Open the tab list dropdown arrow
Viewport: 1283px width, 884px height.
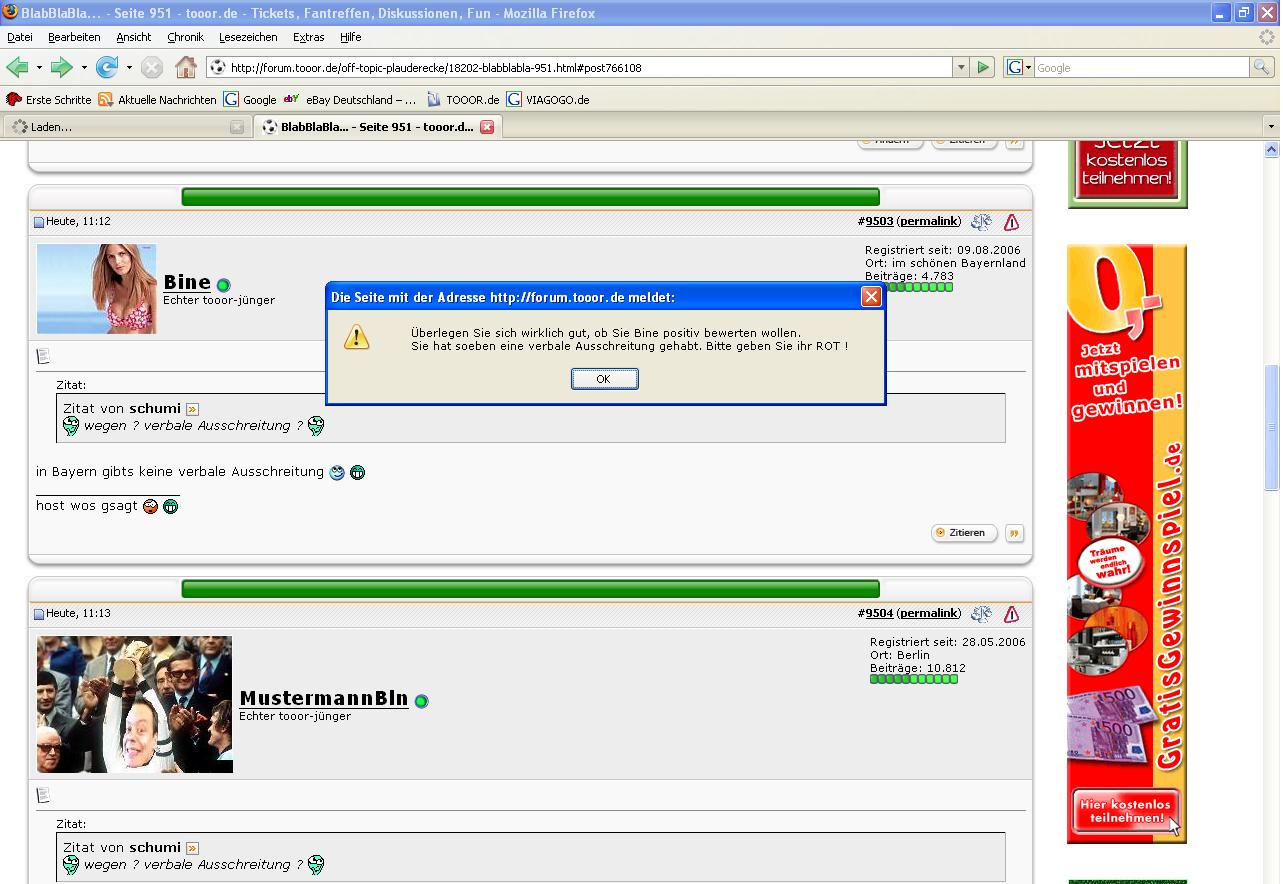coord(1271,127)
